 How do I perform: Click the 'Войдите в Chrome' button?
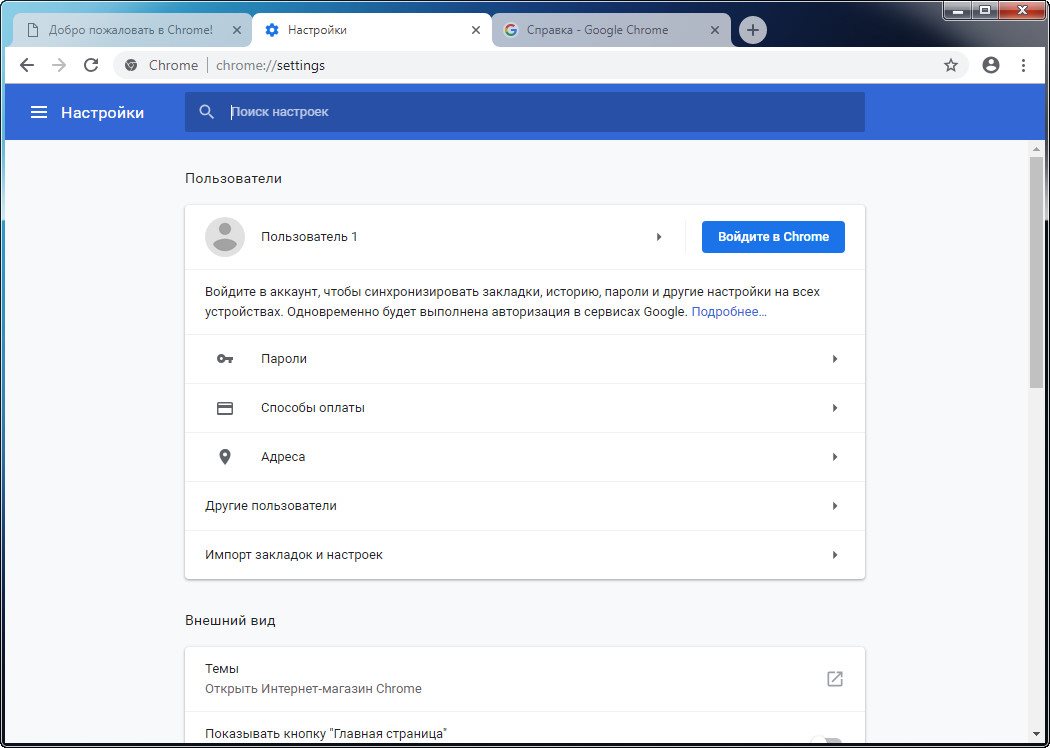click(x=773, y=237)
